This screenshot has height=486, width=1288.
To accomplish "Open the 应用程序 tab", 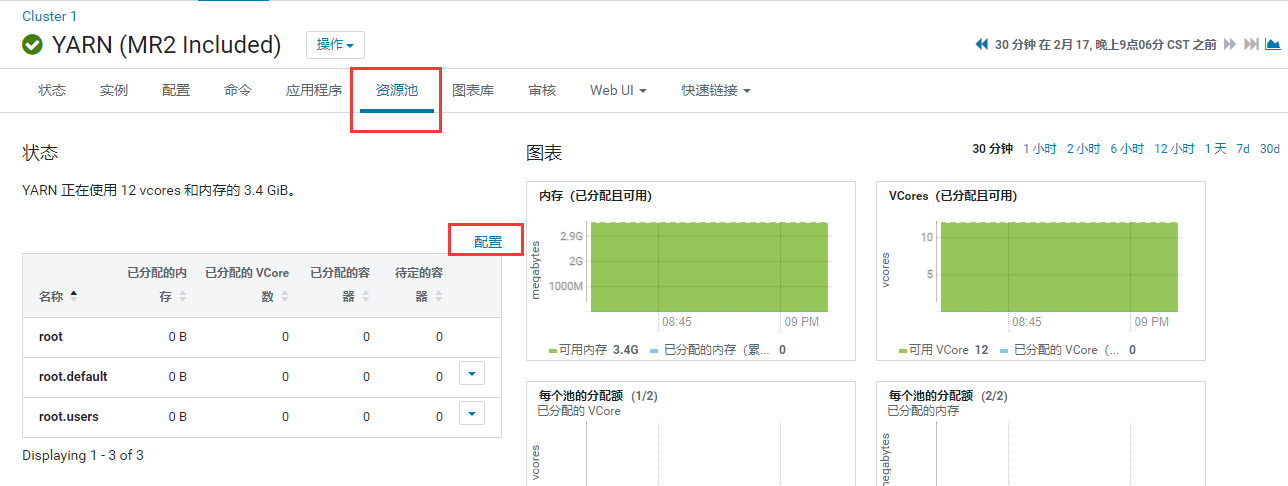I will 314,90.
